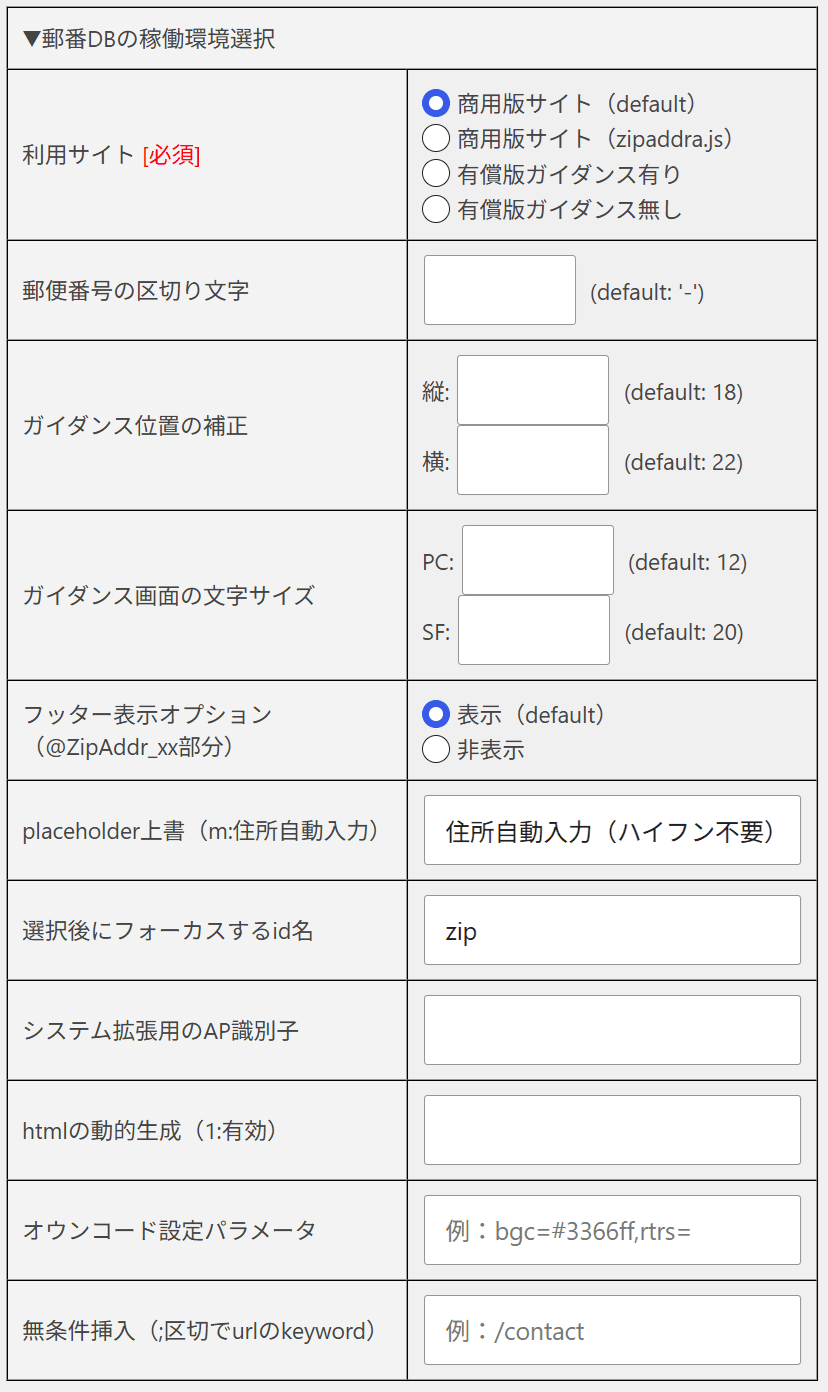828x1392 pixels.
Task: Focus the 横 guidance position field
Action: pyautogui.click(x=533, y=460)
